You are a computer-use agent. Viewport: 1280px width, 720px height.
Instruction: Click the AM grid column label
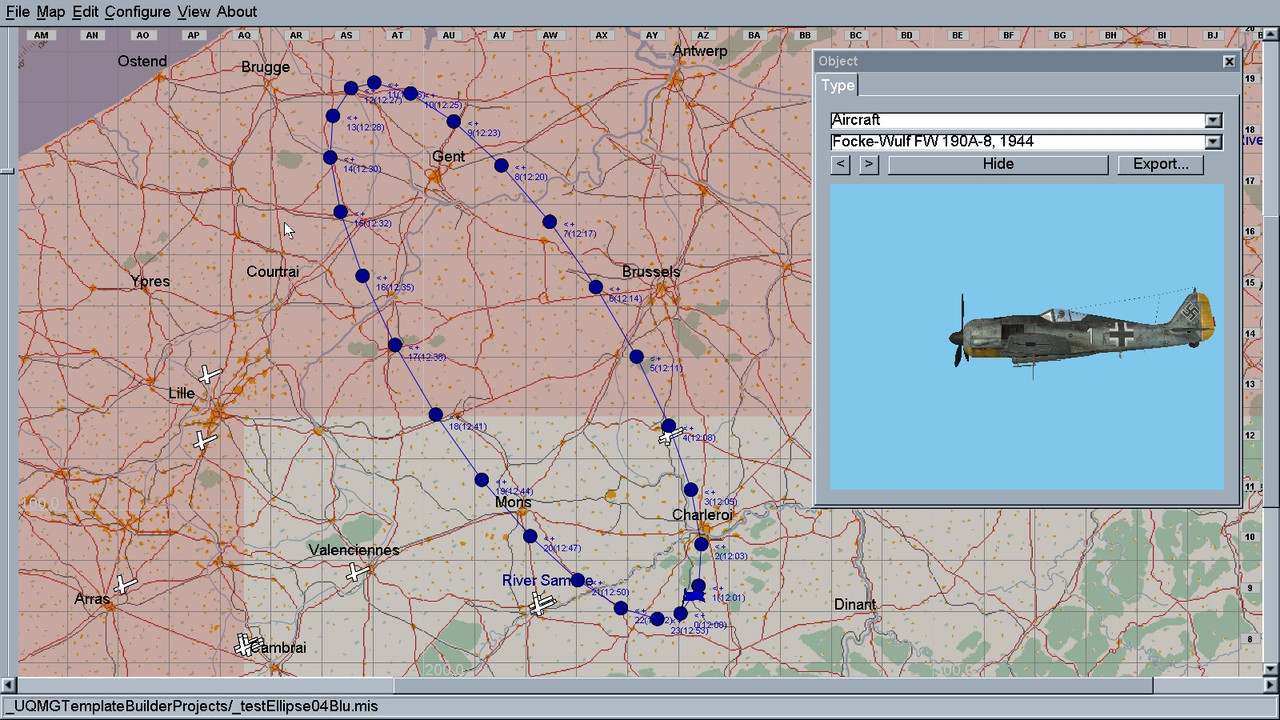click(41, 35)
